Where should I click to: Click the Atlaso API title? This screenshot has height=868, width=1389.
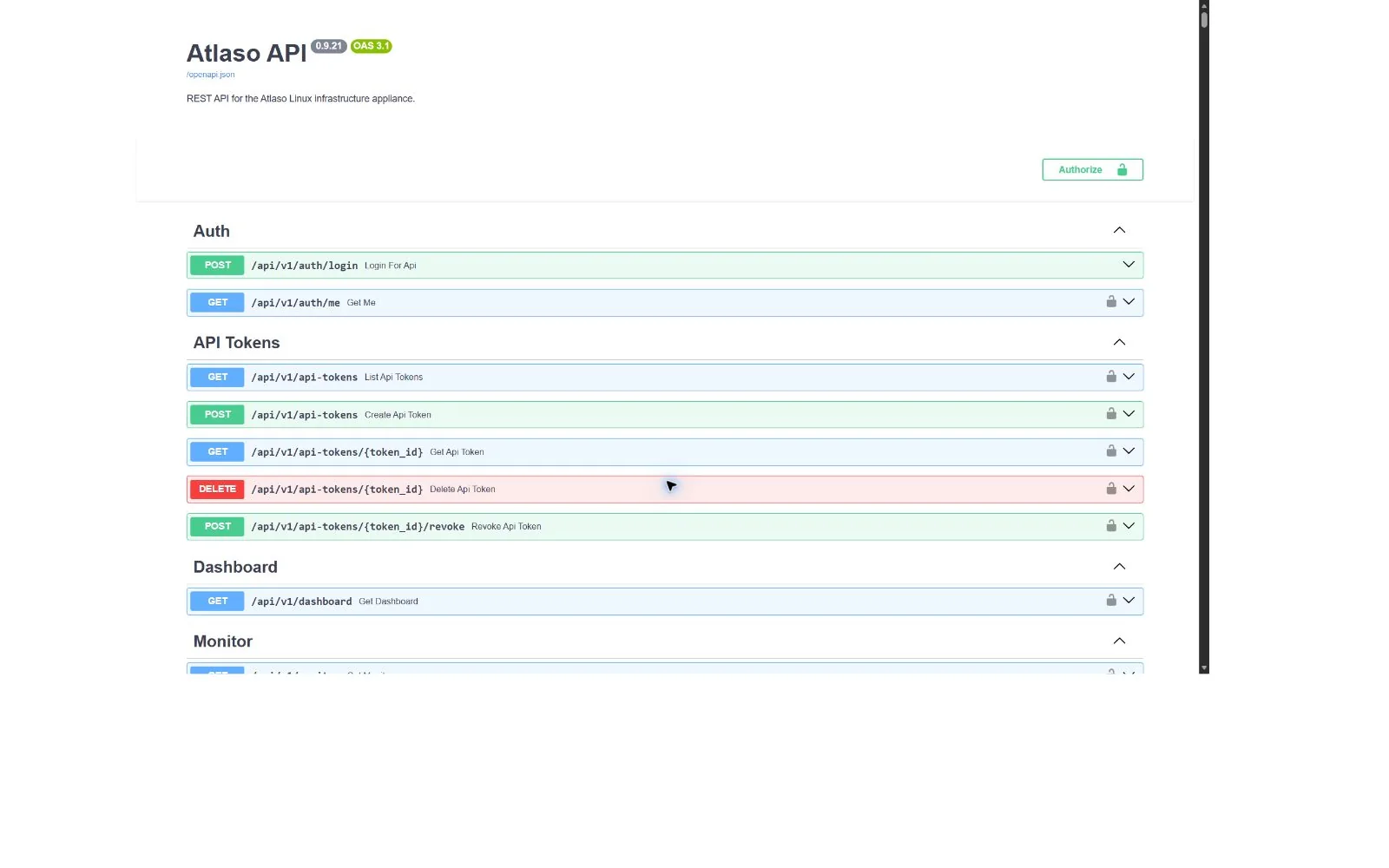click(x=247, y=53)
